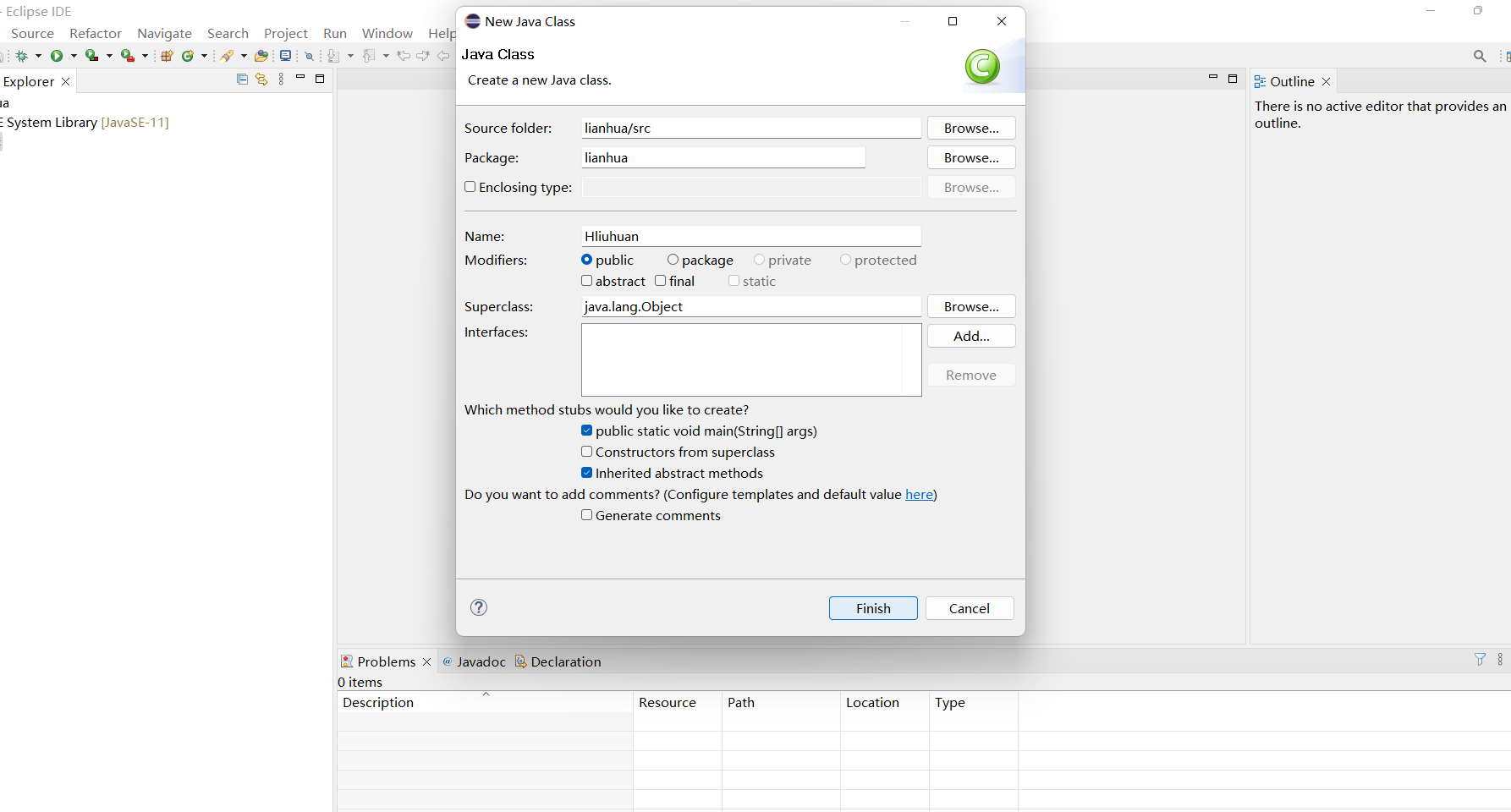Check Constructors from superclass option
The image size is (1511, 812).
(x=586, y=452)
